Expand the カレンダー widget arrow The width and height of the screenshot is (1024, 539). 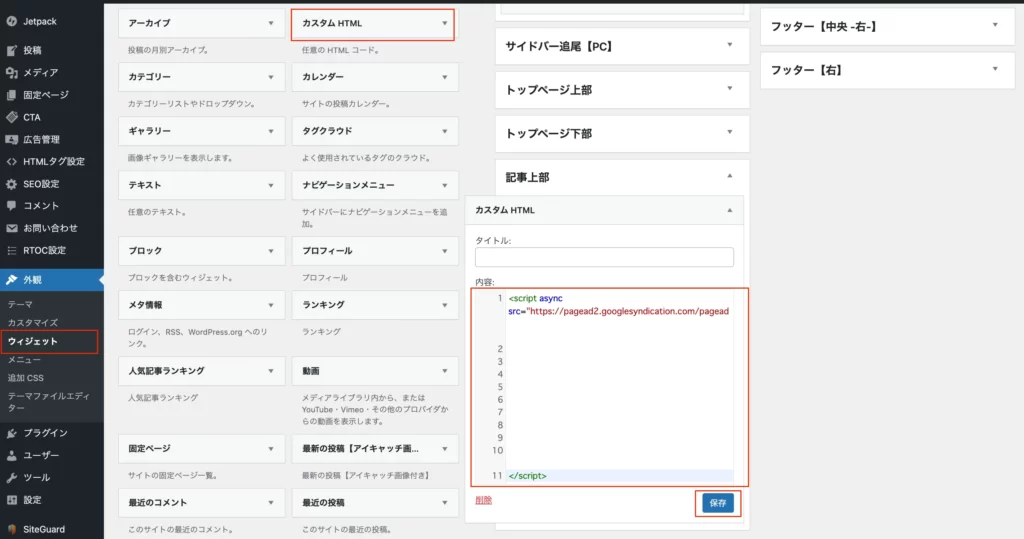pos(445,77)
